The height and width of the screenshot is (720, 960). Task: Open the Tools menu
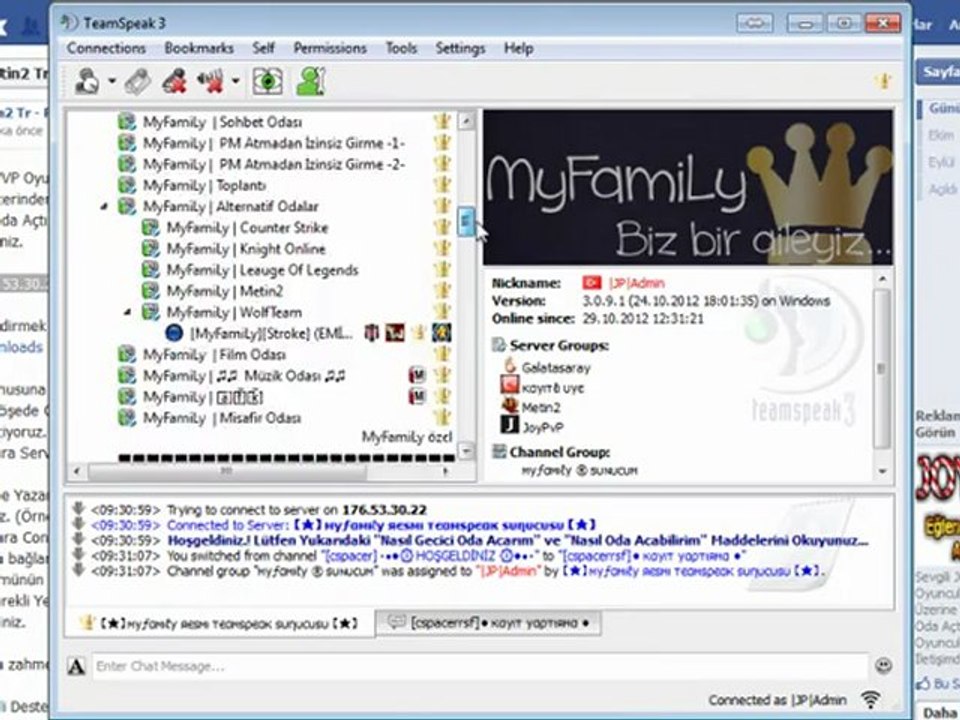pyautogui.click(x=402, y=48)
